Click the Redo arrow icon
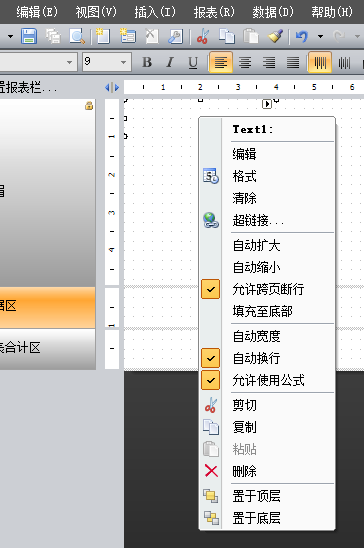The height and width of the screenshot is (548, 364). pos(340,36)
